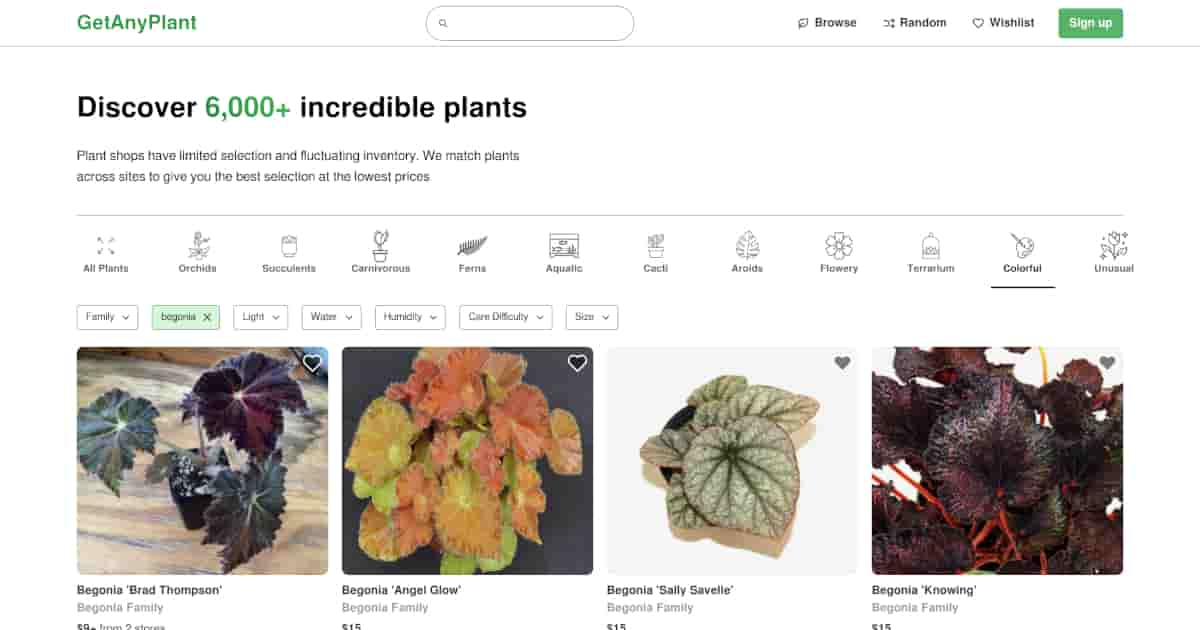1200x630 pixels.
Task: Show the Cacti category
Action: coord(656,246)
